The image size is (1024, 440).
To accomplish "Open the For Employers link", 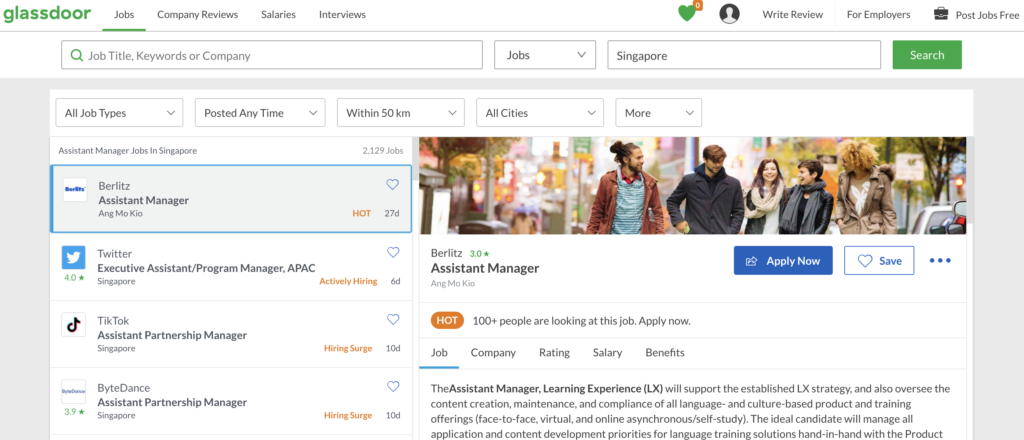I will [878, 14].
